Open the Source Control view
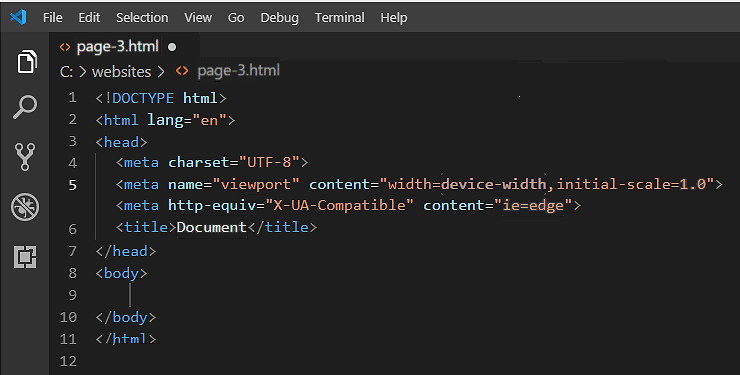Image resolution: width=740 pixels, height=375 pixels. 25,157
